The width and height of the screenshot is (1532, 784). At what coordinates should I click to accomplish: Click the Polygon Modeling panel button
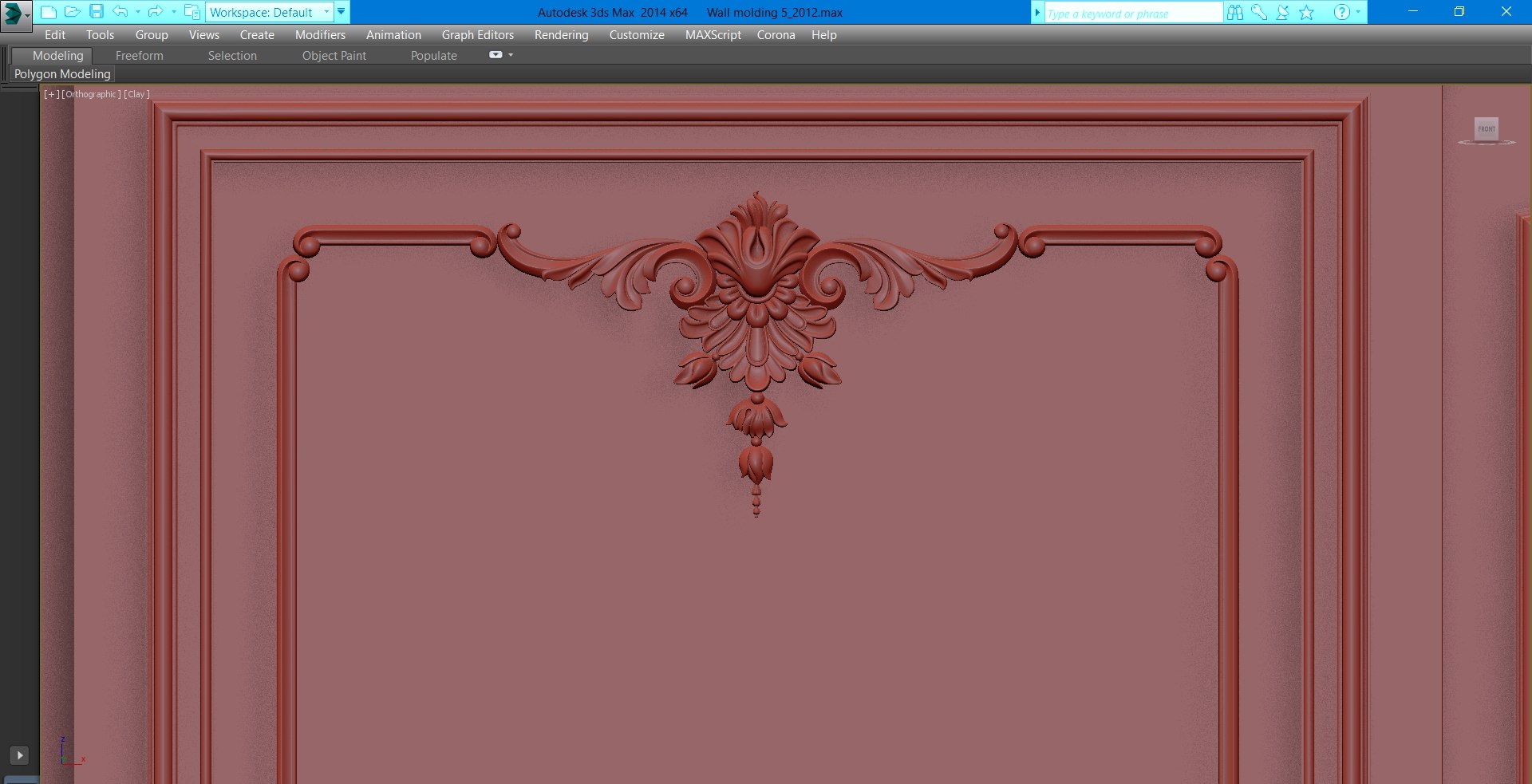point(62,74)
